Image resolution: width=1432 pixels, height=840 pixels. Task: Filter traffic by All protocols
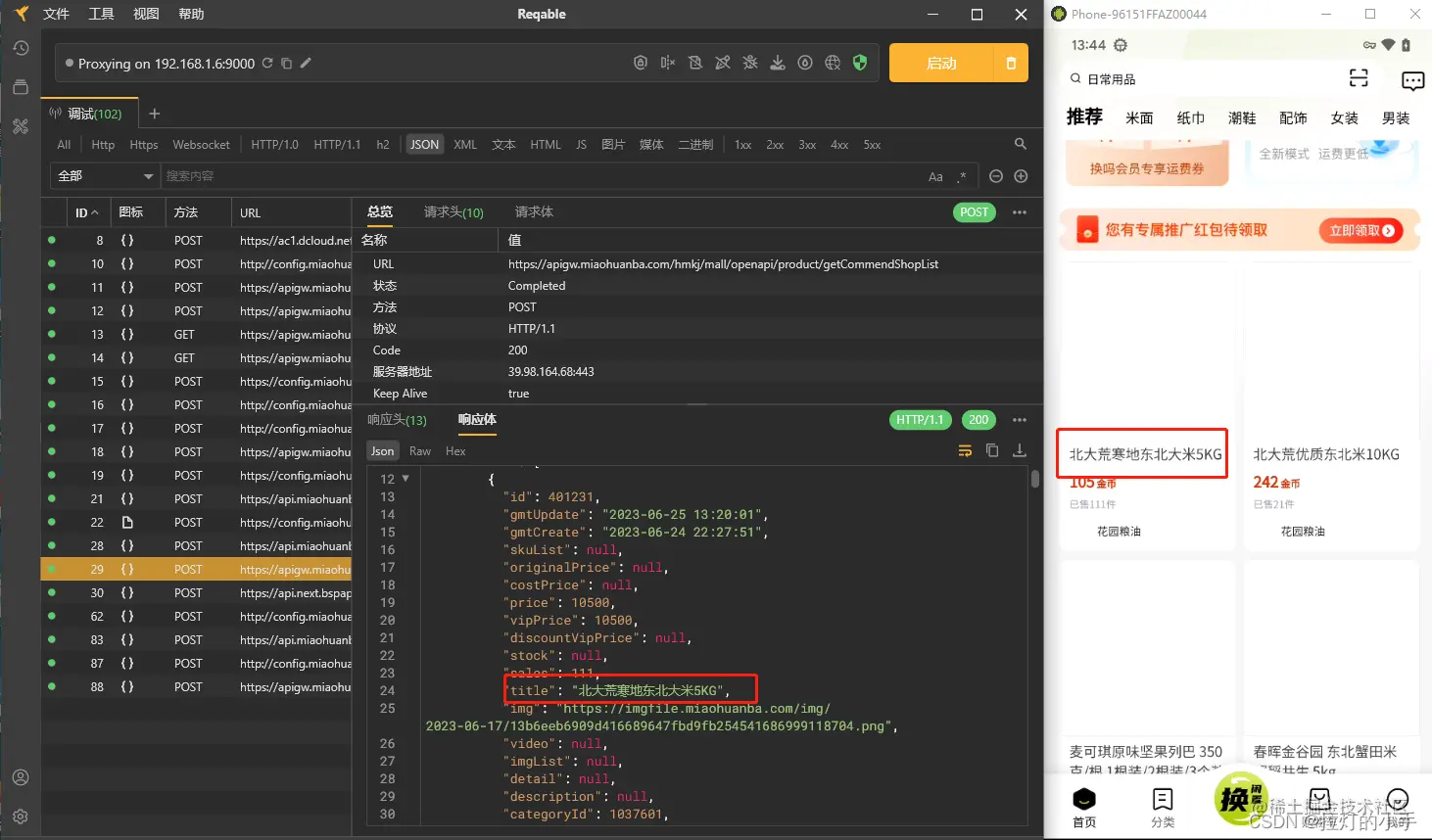(x=64, y=145)
